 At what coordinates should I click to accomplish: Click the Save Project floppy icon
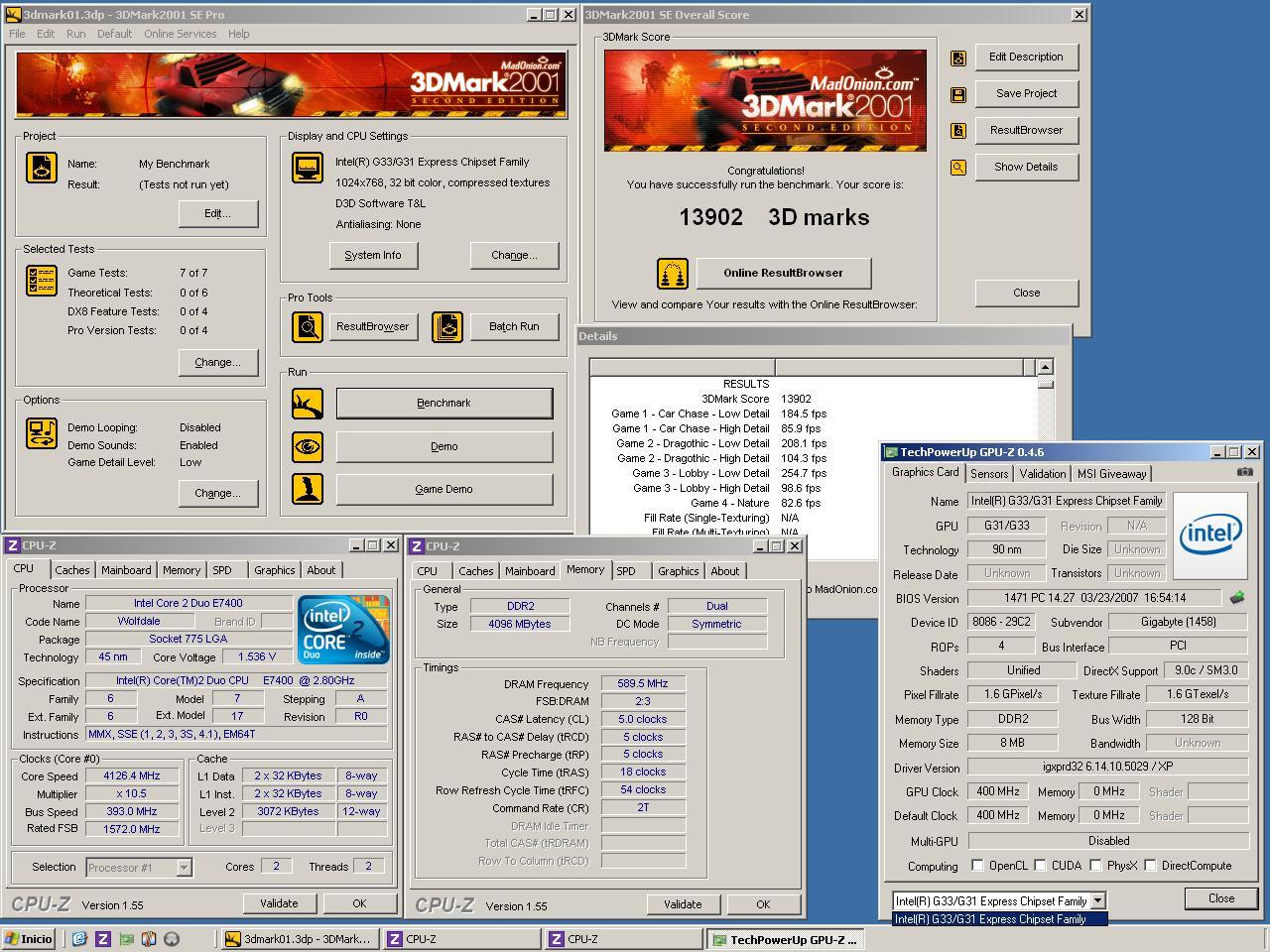point(958,95)
